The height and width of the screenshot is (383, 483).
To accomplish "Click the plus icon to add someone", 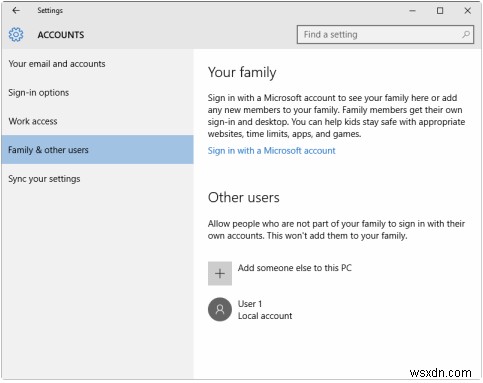I will (220, 274).
